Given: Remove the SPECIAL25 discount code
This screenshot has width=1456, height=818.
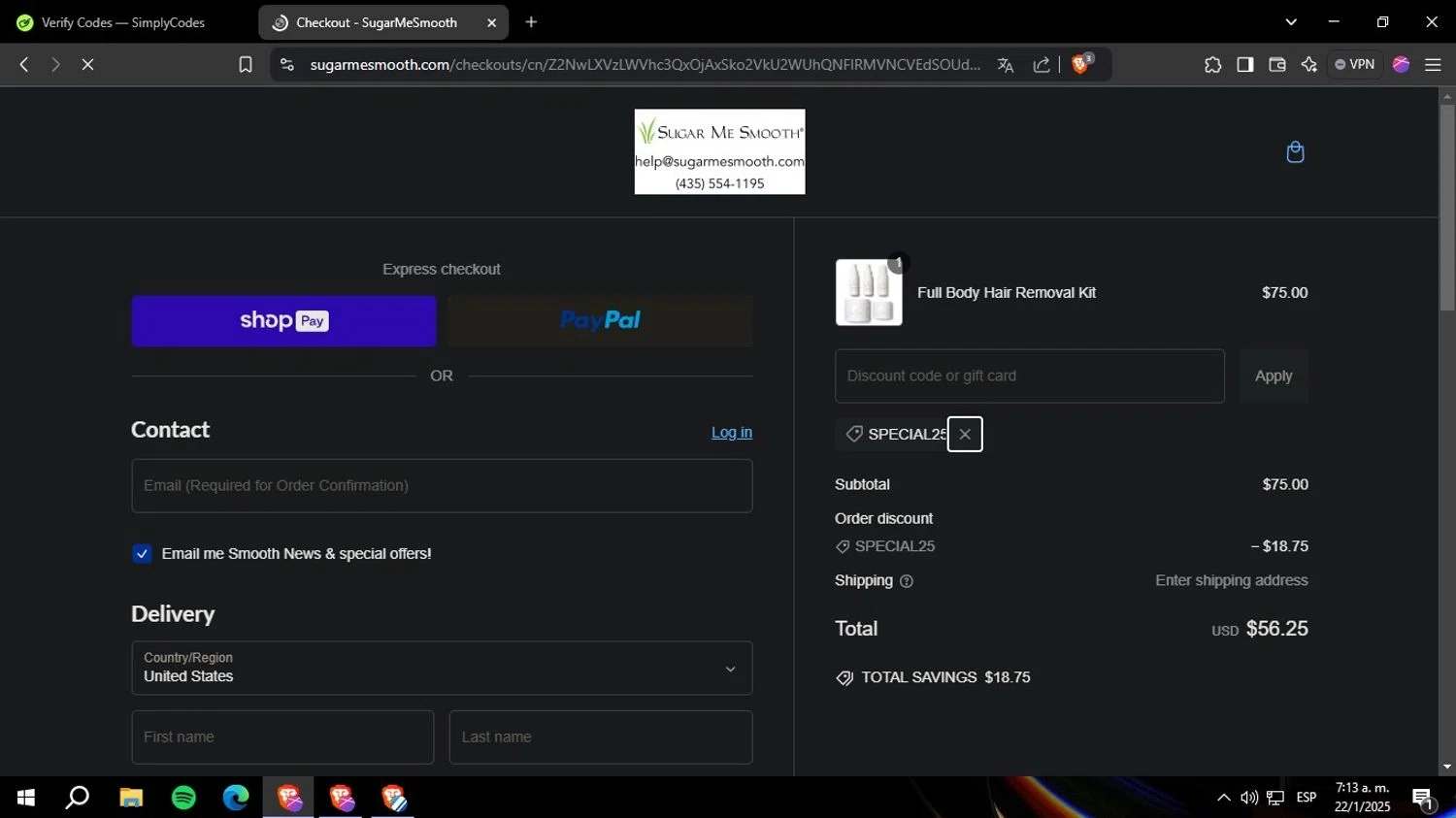Looking at the screenshot, I should pyautogui.click(x=965, y=435).
